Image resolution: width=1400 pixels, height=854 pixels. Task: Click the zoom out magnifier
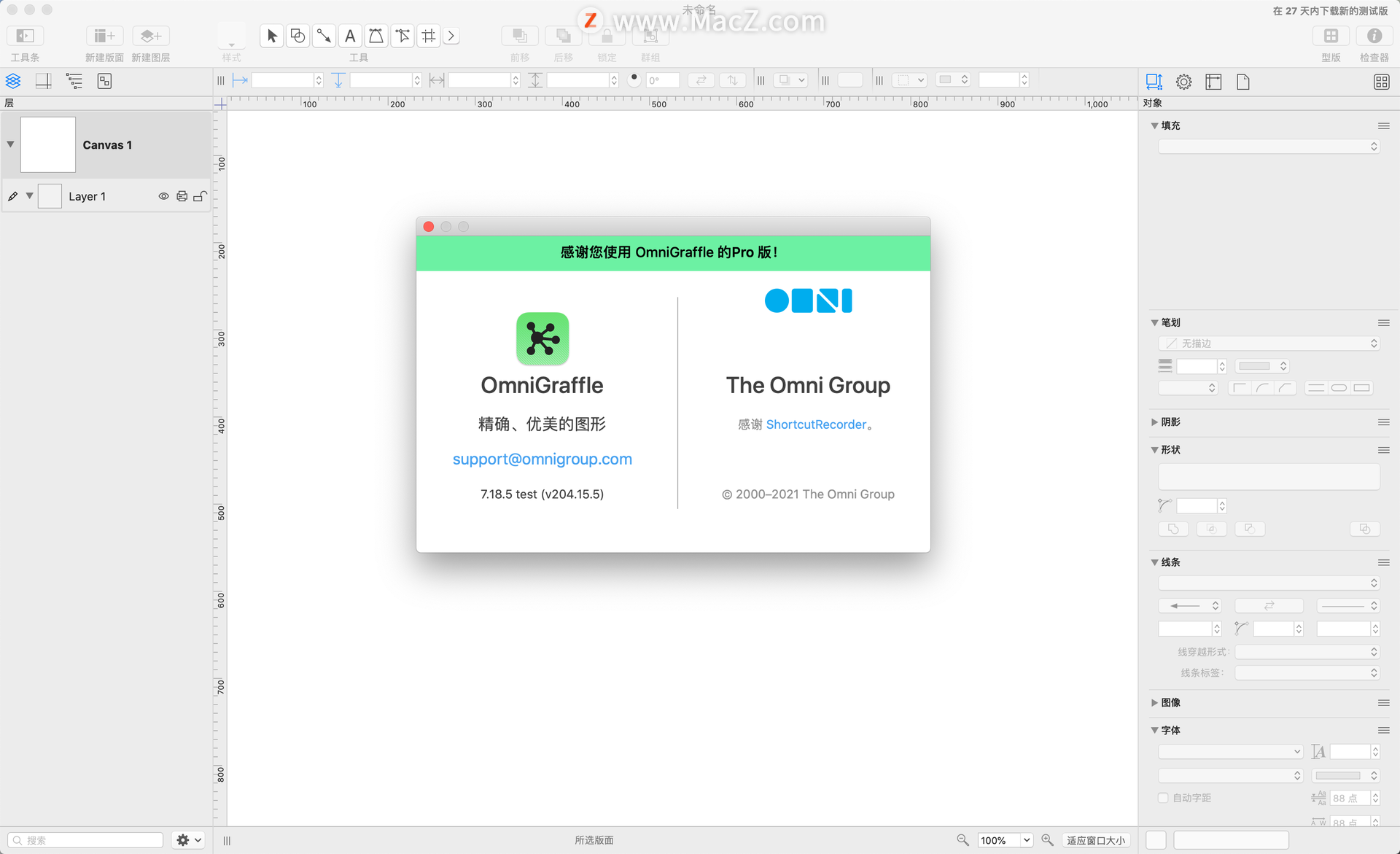(962, 840)
